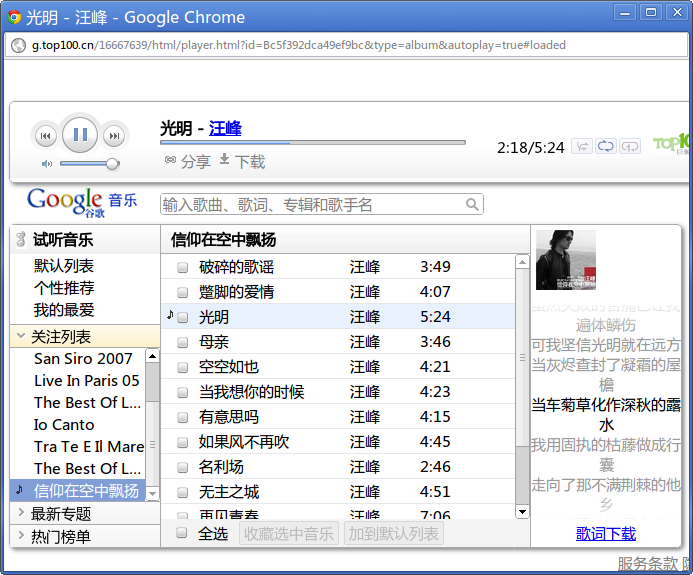Click the song list scroll-down arrow
This screenshot has width=693, height=575.
point(522,512)
